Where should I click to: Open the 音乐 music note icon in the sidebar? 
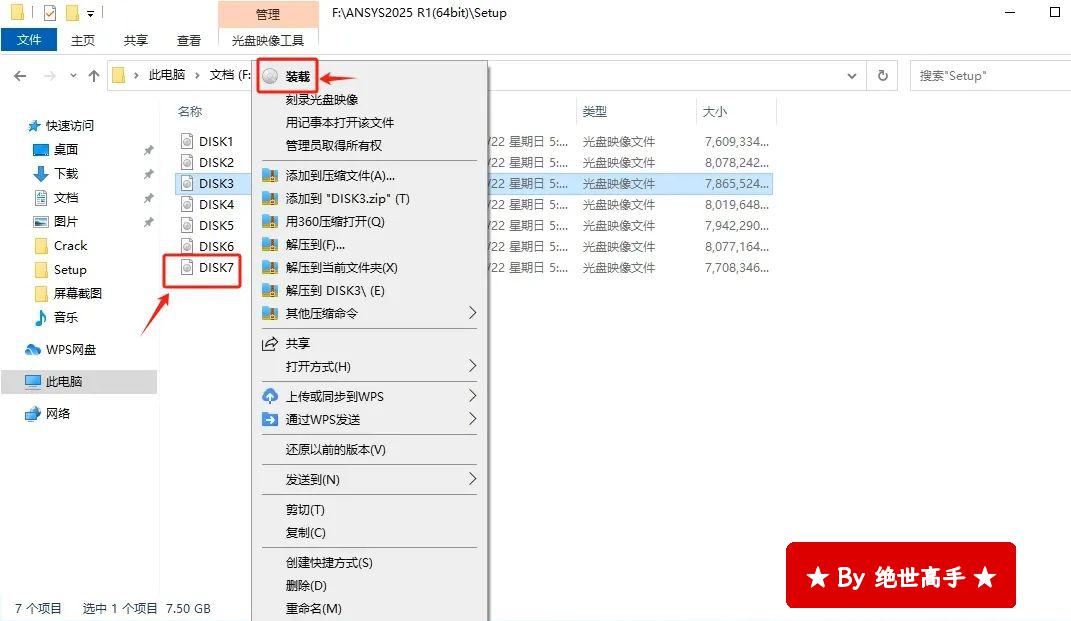[x=41, y=317]
